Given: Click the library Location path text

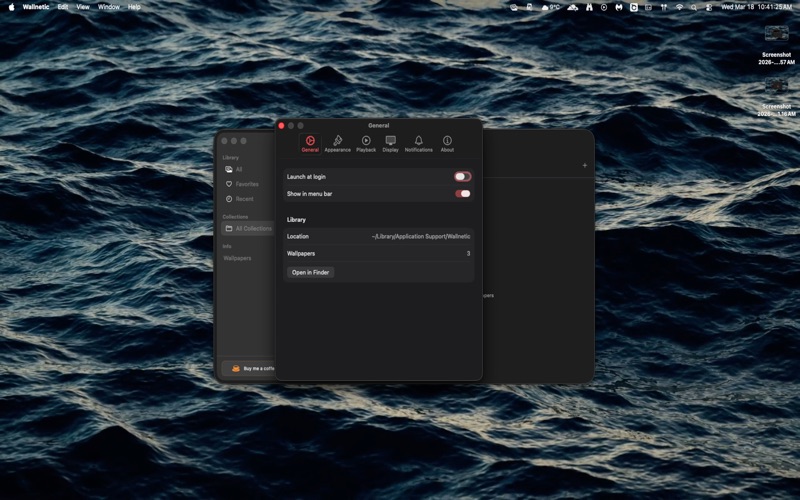Looking at the screenshot, I should 421,237.
